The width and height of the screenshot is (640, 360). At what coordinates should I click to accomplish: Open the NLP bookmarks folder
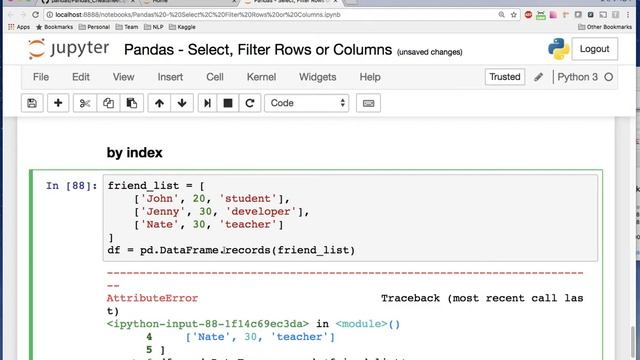[154, 27]
